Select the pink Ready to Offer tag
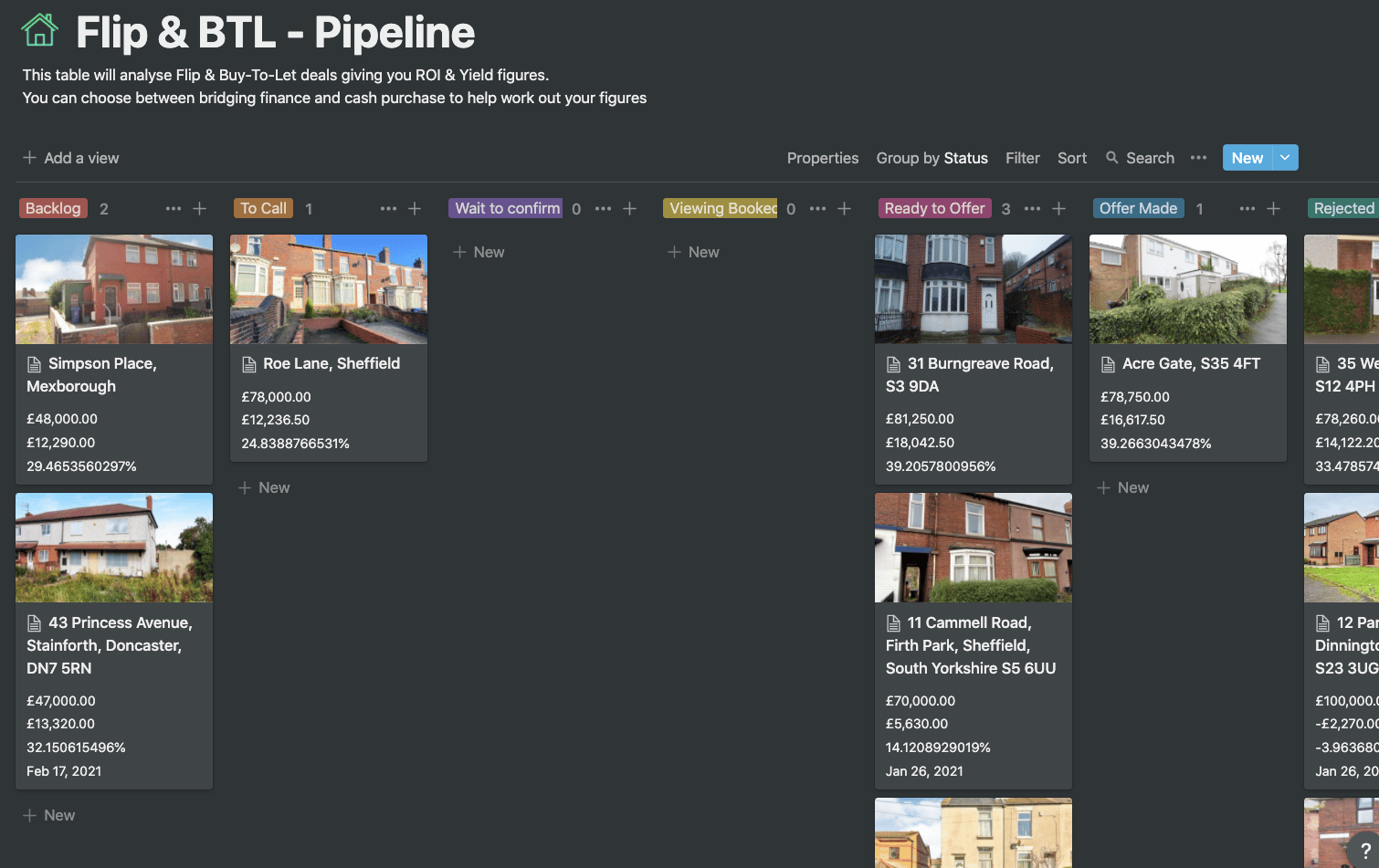The height and width of the screenshot is (868, 1379). tap(934, 208)
